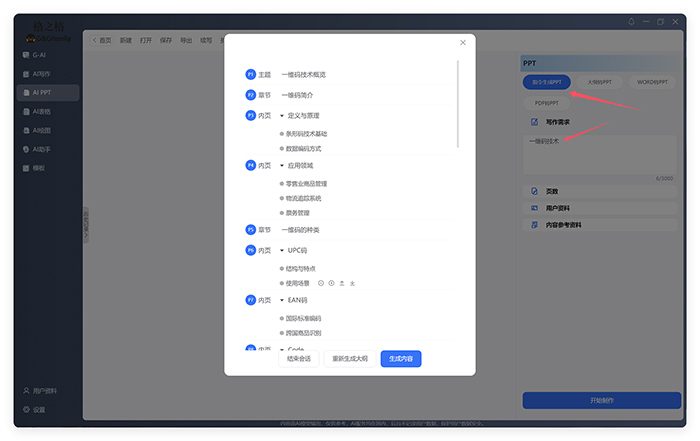This screenshot has width=700, height=441.
Task: Collapse the 定义与原理 outline section
Action: 282,115
